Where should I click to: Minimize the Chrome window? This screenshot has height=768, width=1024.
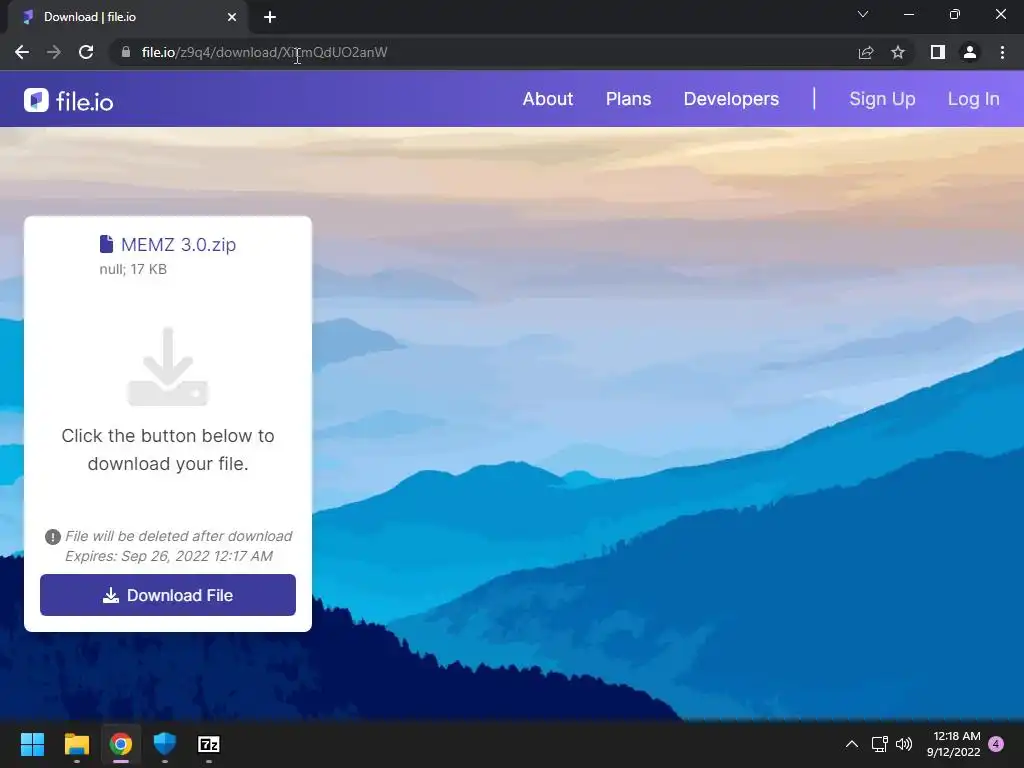tap(909, 14)
